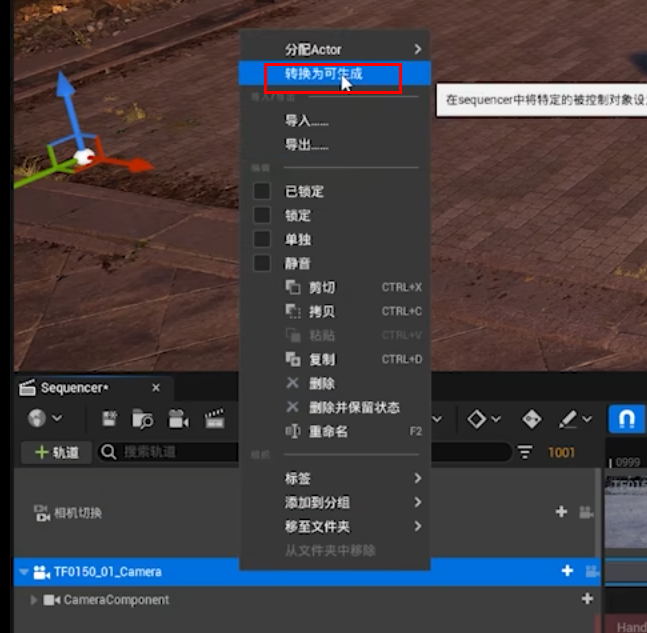Screen dimensions: 647x633
Task: Click the 拷贝 copy icon
Action: [x=293, y=311]
